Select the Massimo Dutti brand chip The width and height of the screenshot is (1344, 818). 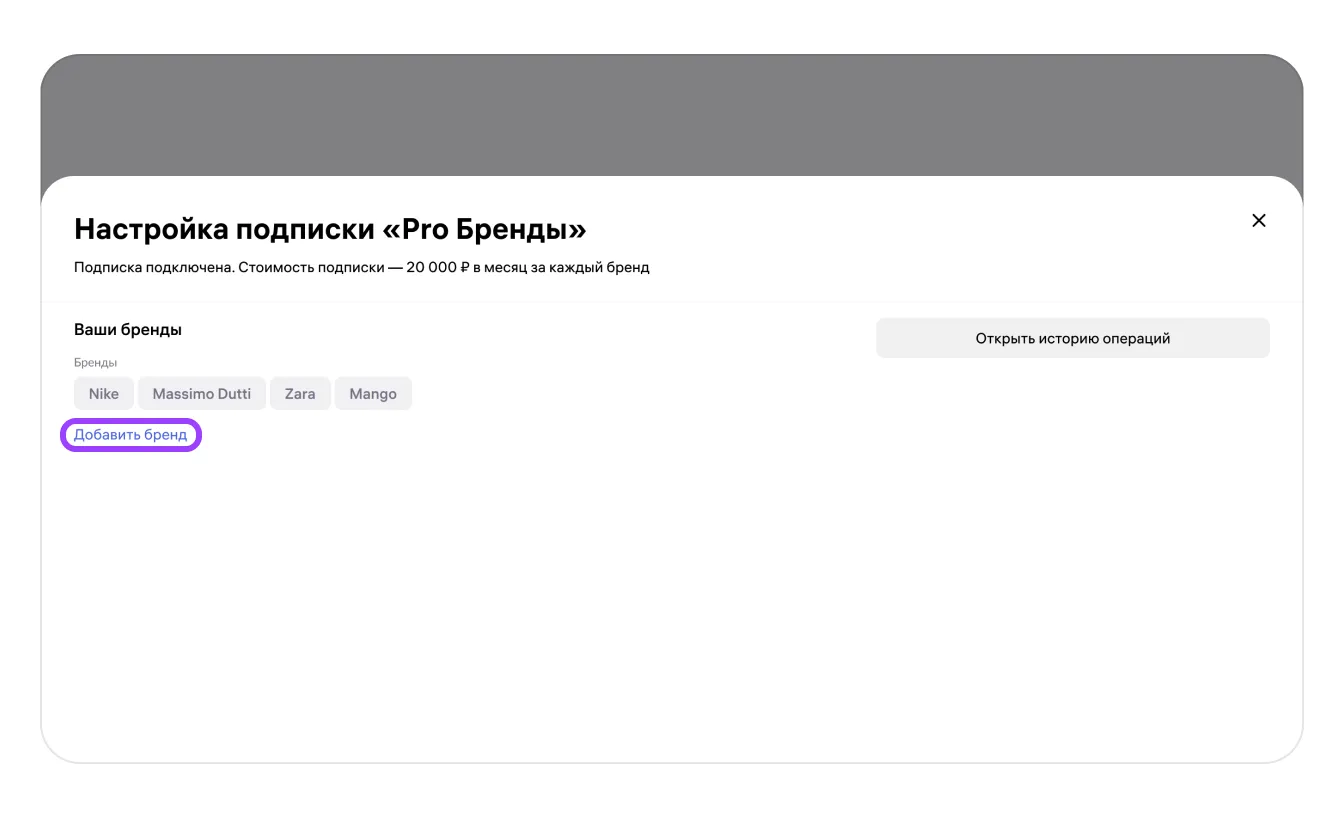tap(202, 394)
